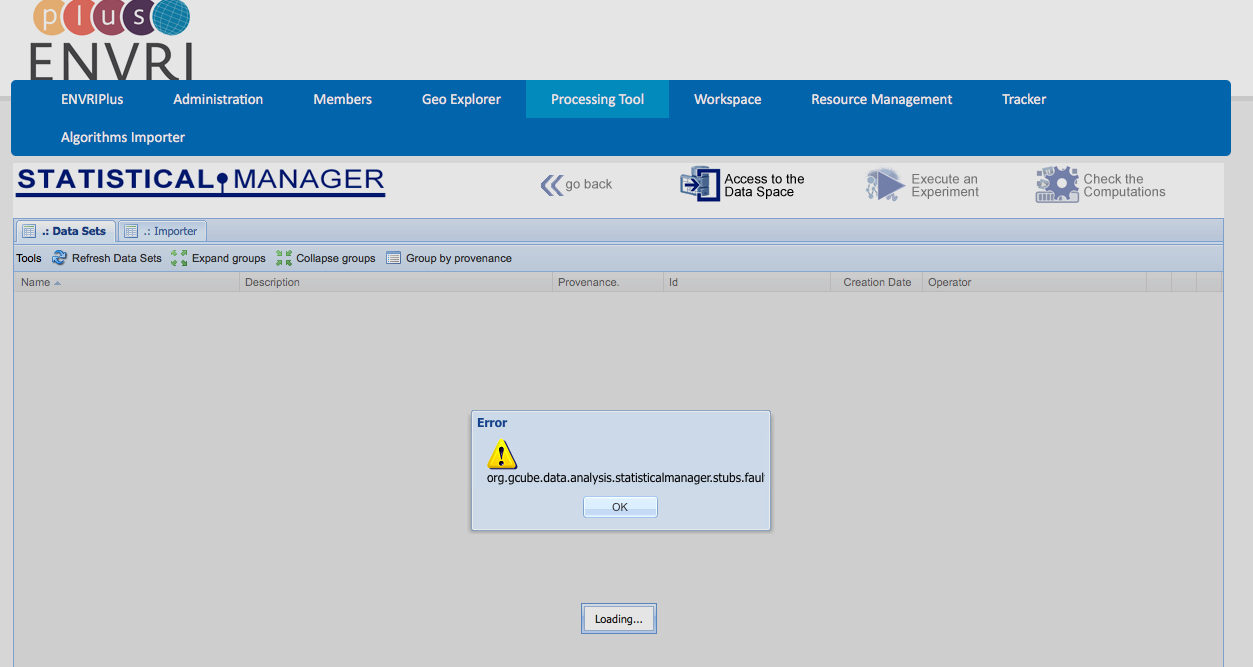Click the Check the Computations gear icon
This screenshot has width=1253, height=667.
tap(1056, 185)
